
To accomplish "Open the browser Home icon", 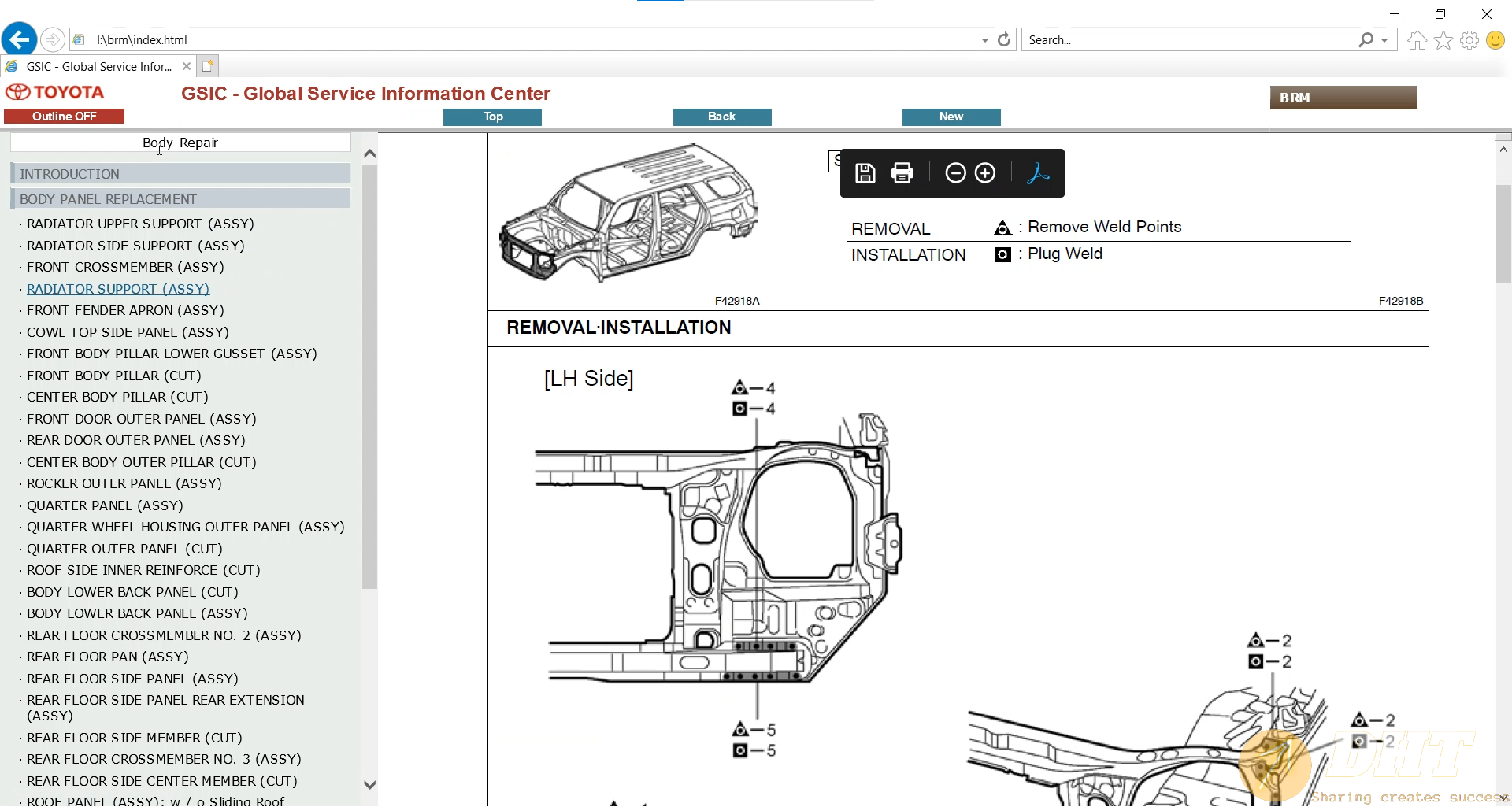I will (1415, 39).
